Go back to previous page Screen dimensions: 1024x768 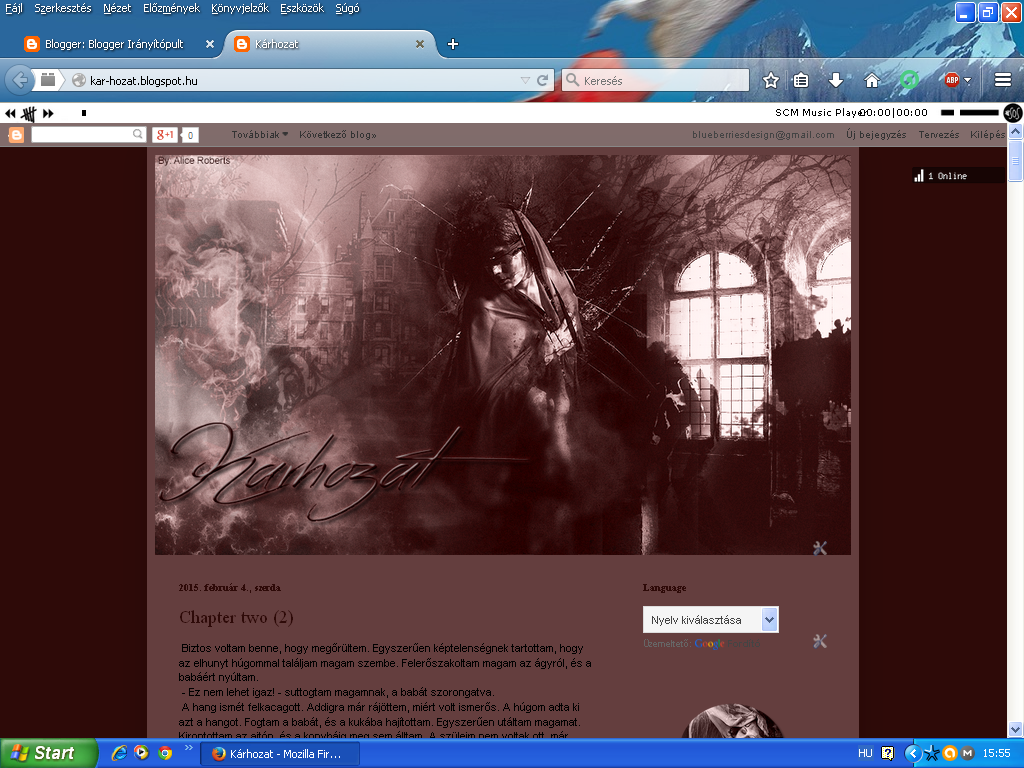[x=20, y=80]
